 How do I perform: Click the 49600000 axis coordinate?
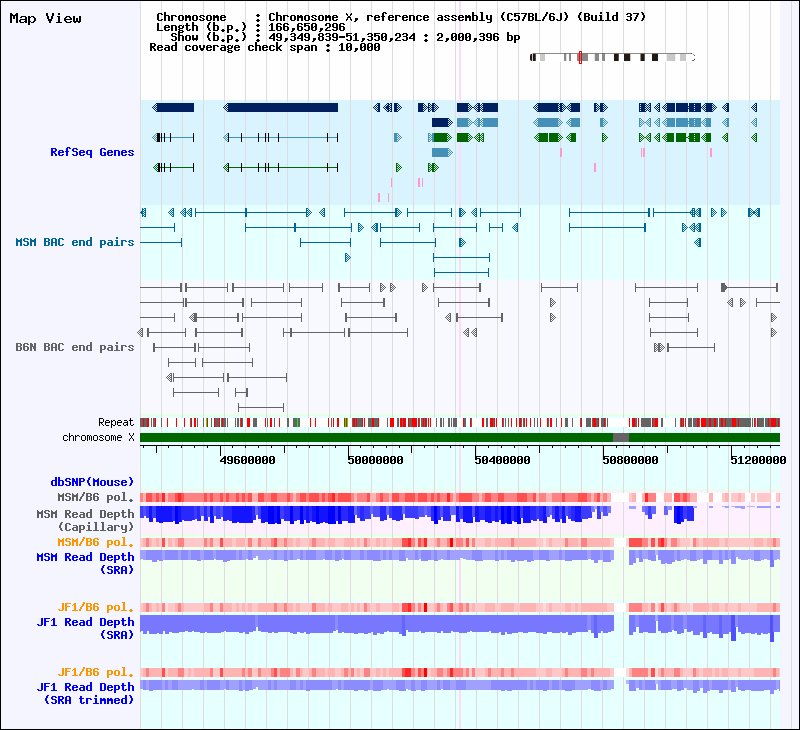[x=247, y=460]
